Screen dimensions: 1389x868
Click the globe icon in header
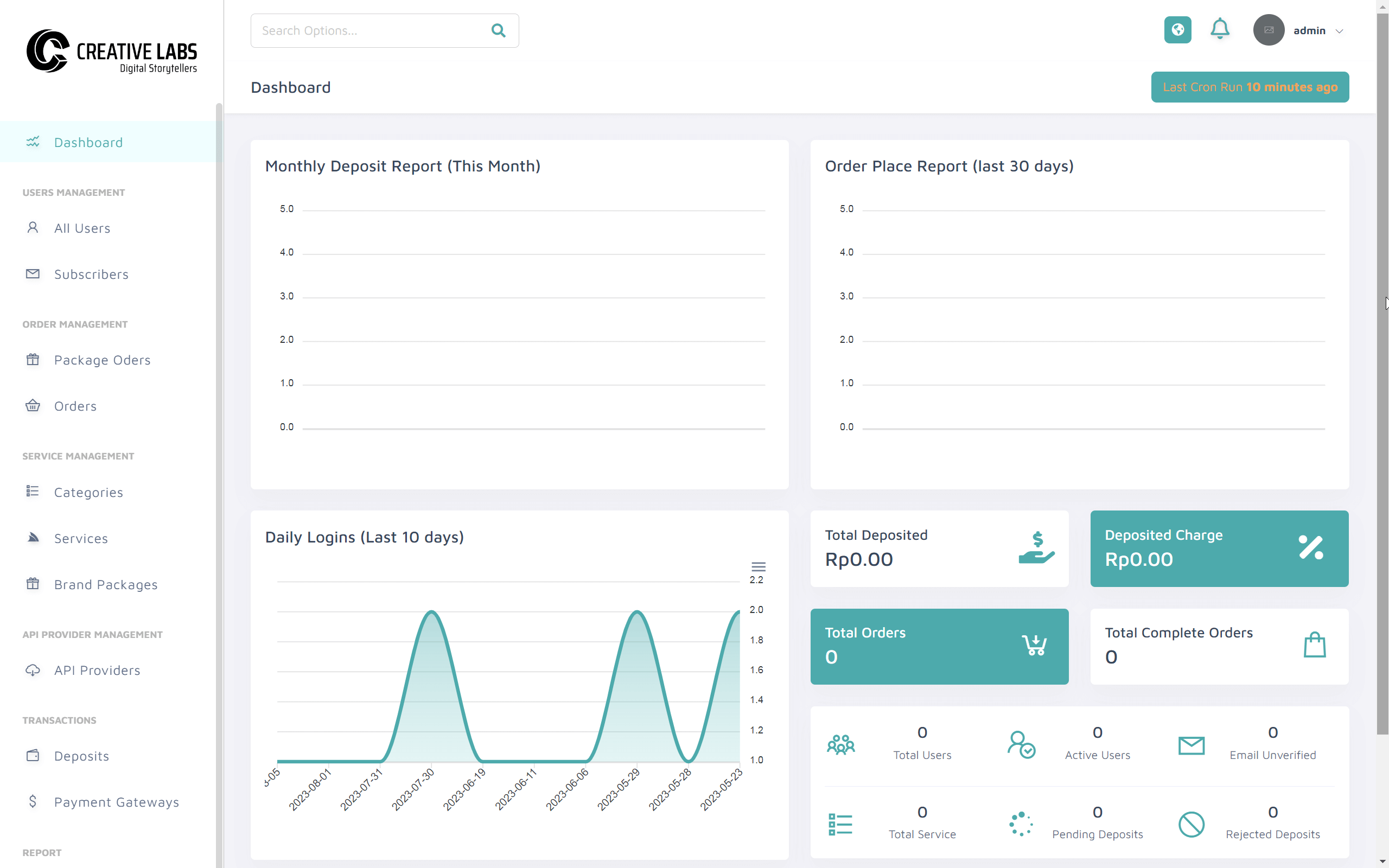pos(1177,30)
